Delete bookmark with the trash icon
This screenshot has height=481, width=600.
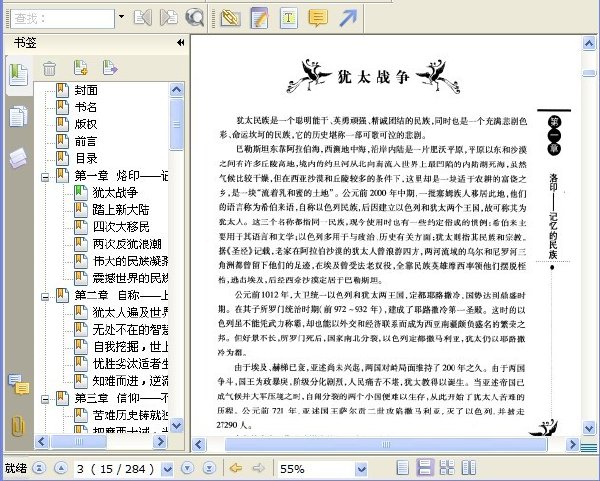click(49, 68)
